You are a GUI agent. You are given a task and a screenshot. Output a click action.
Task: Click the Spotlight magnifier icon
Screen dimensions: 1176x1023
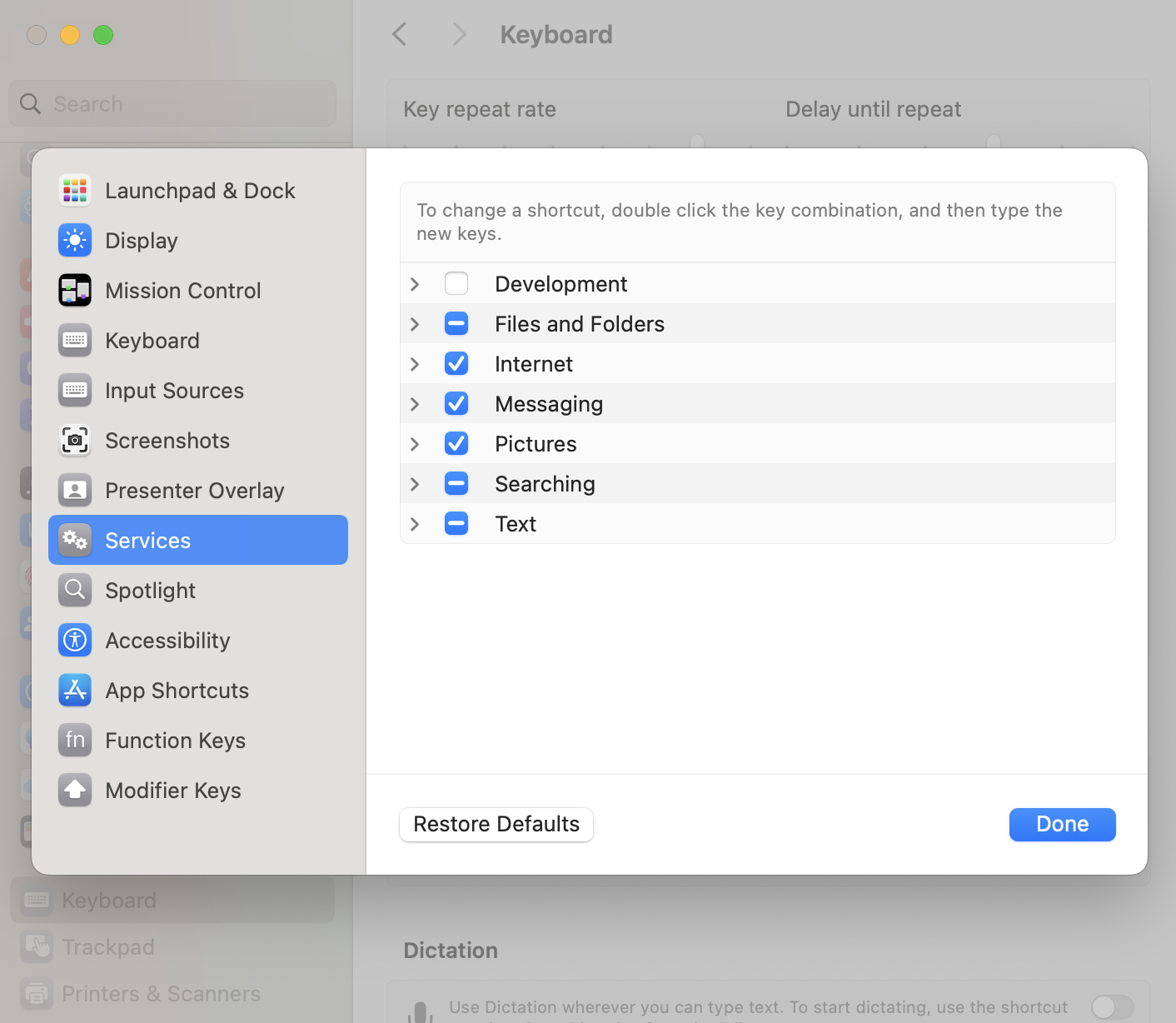click(75, 590)
